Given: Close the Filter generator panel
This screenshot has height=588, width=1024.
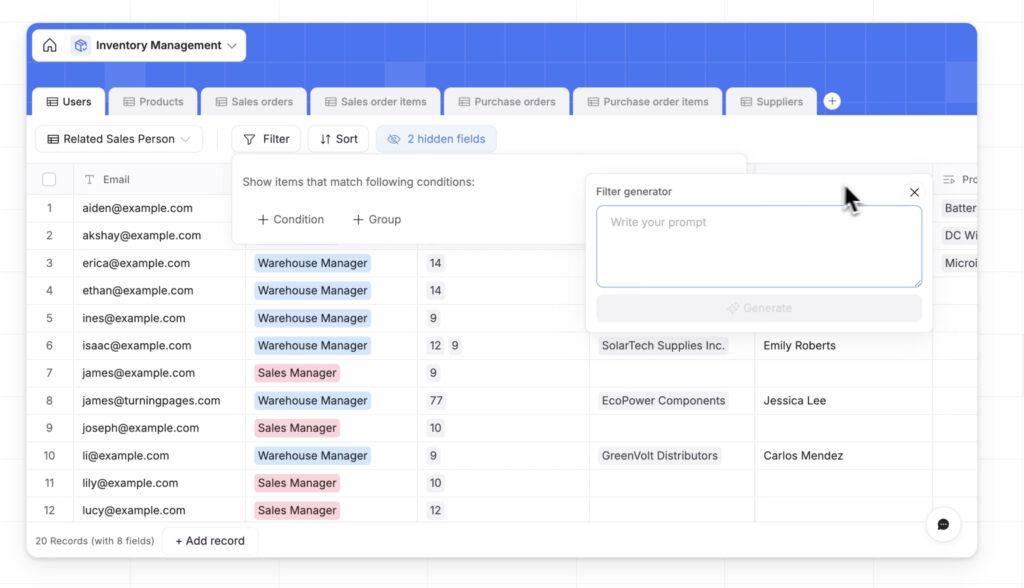Looking at the screenshot, I should (x=914, y=192).
